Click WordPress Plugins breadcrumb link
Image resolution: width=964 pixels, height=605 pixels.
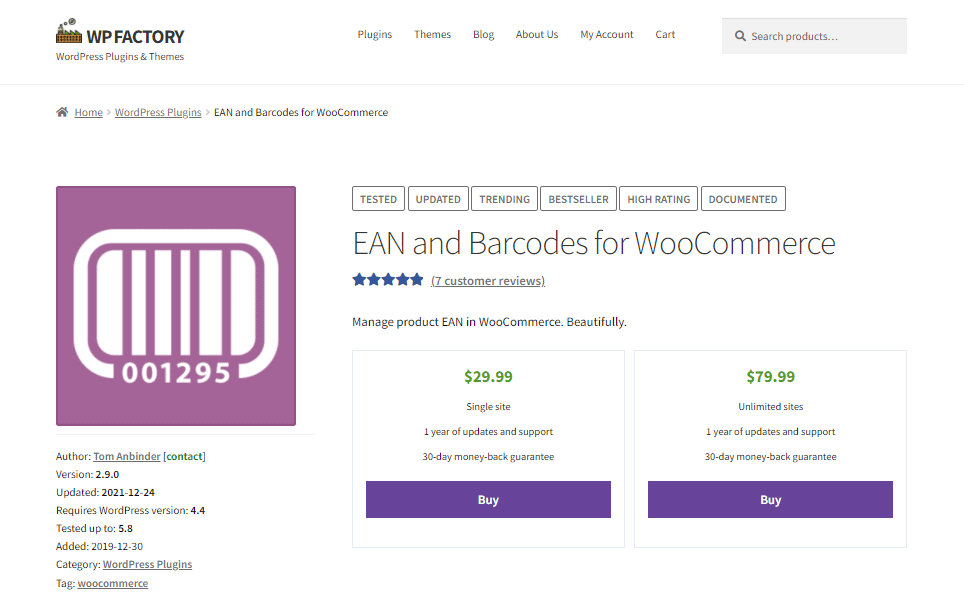click(158, 113)
